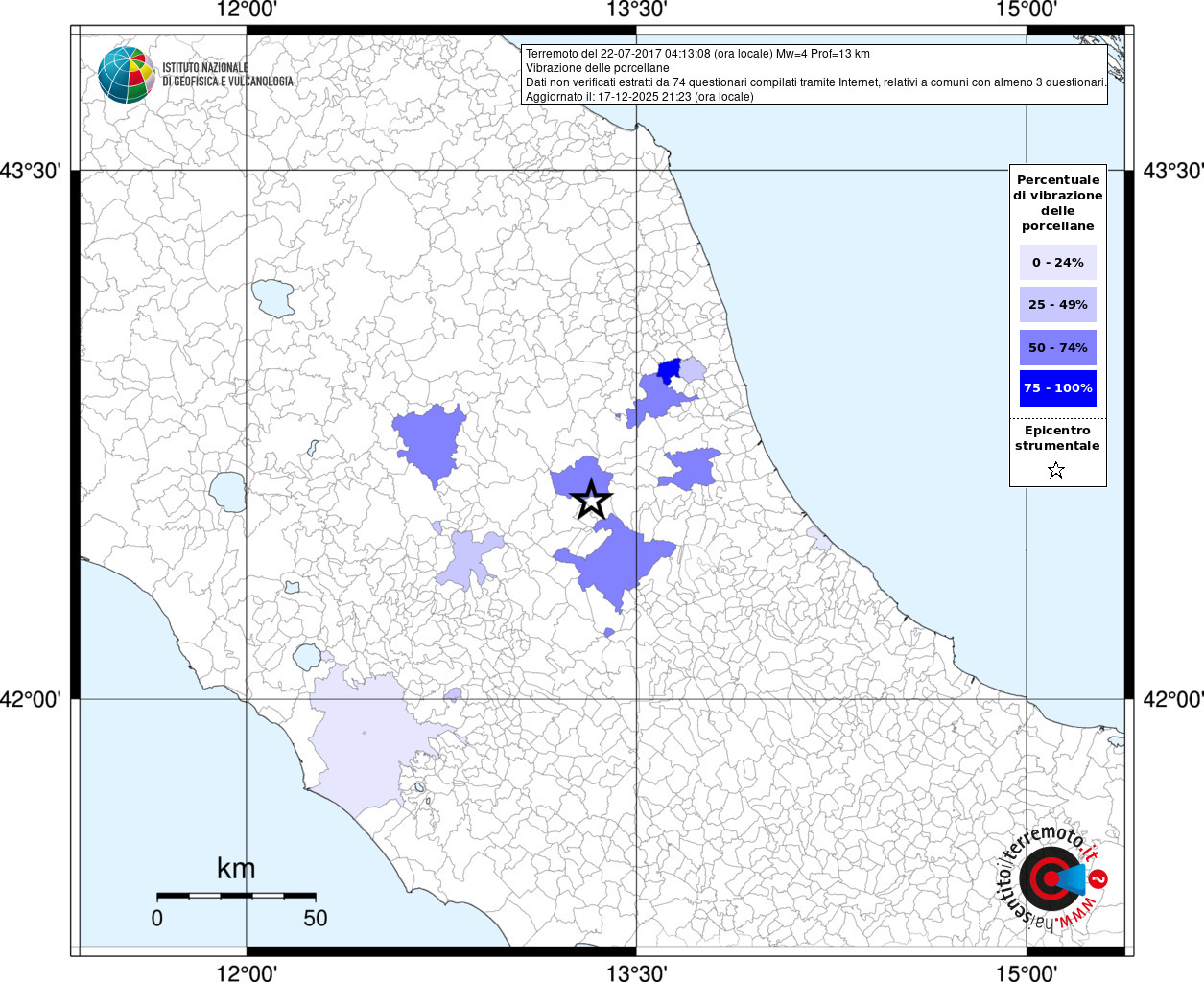Click the dark blue municipality on the map

click(x=669, y=370)
